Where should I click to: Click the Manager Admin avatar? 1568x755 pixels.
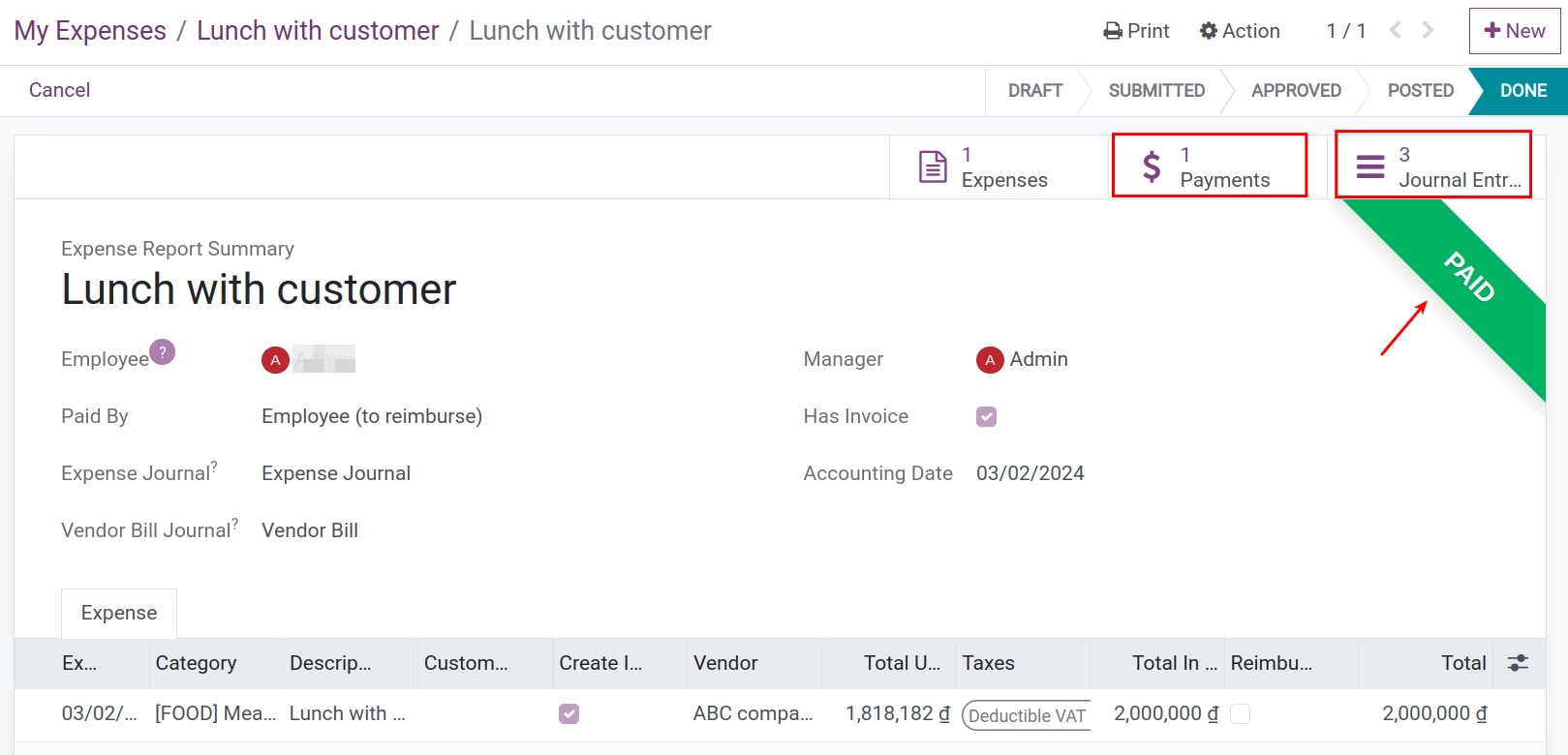pos(990,360)
